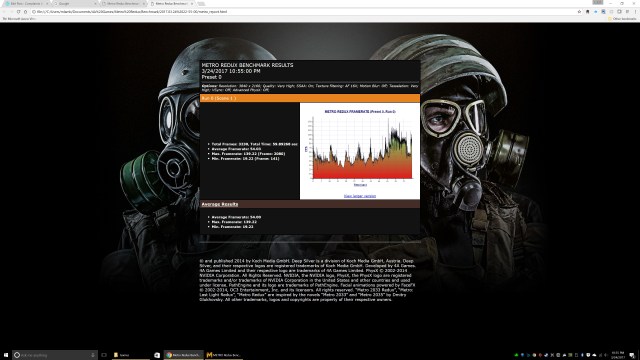Click the METRO REDUX BENCHMARK RESULTS title
Screen dimensions: 640x360
[x=247, y=65]
